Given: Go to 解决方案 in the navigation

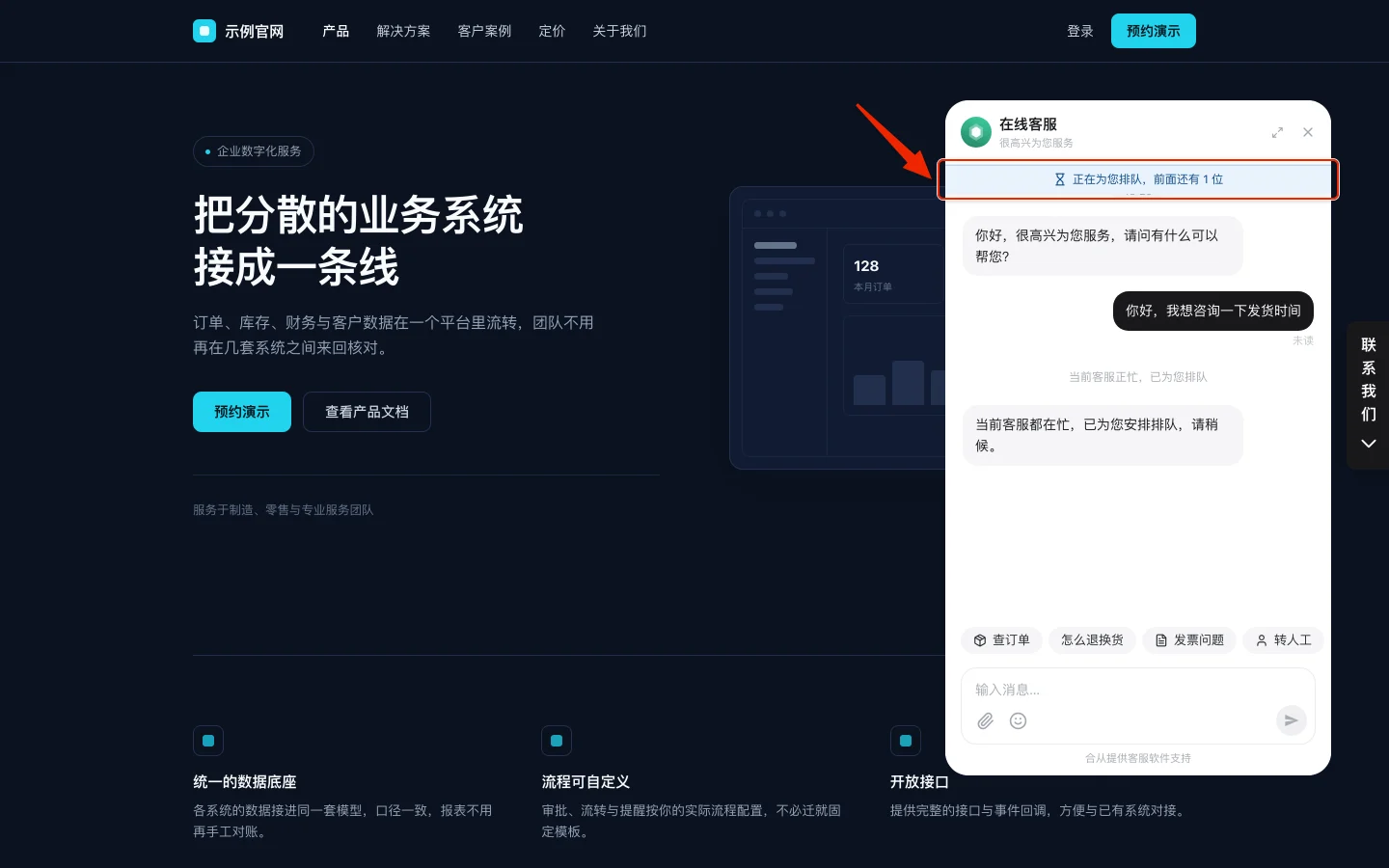Looking at the screenshot, I should point(403,31).
